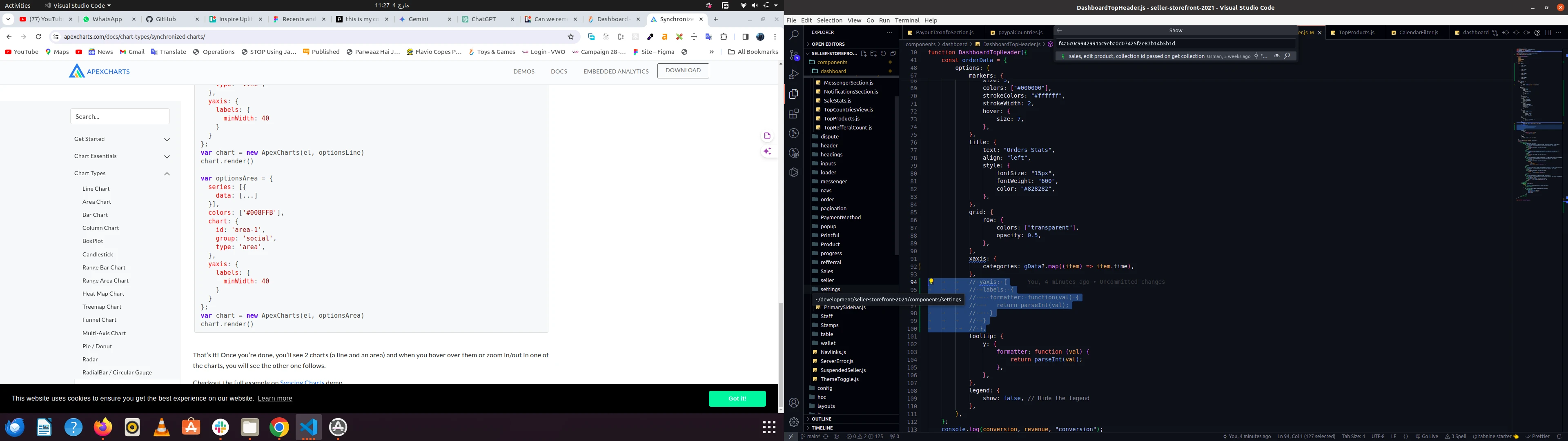Image resolution: width=1568 pixels, height=441 pixels.
Task: Open the Extensions view
Action: pos(794,114)
